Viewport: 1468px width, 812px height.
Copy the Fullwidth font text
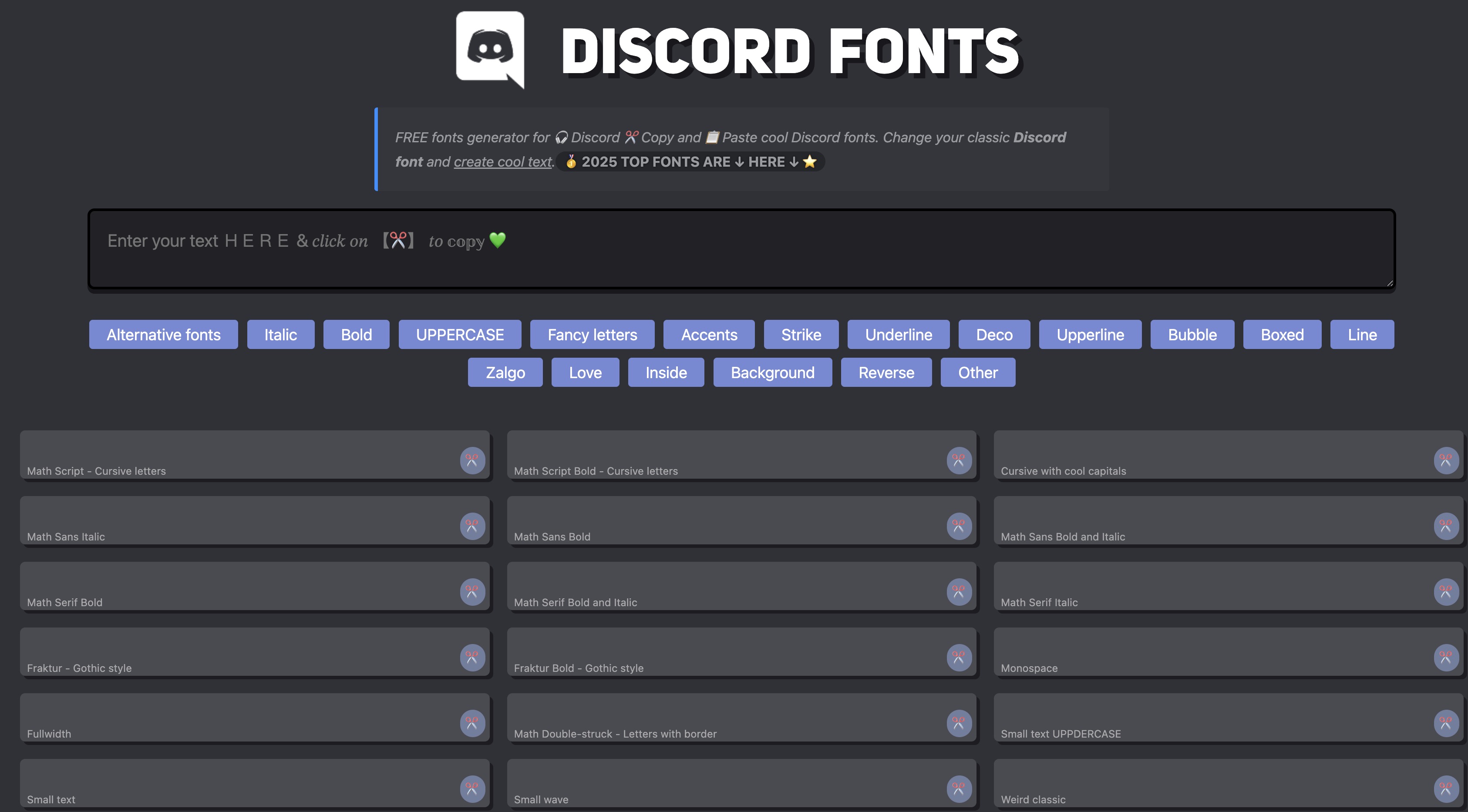click(x=472, y=723)
